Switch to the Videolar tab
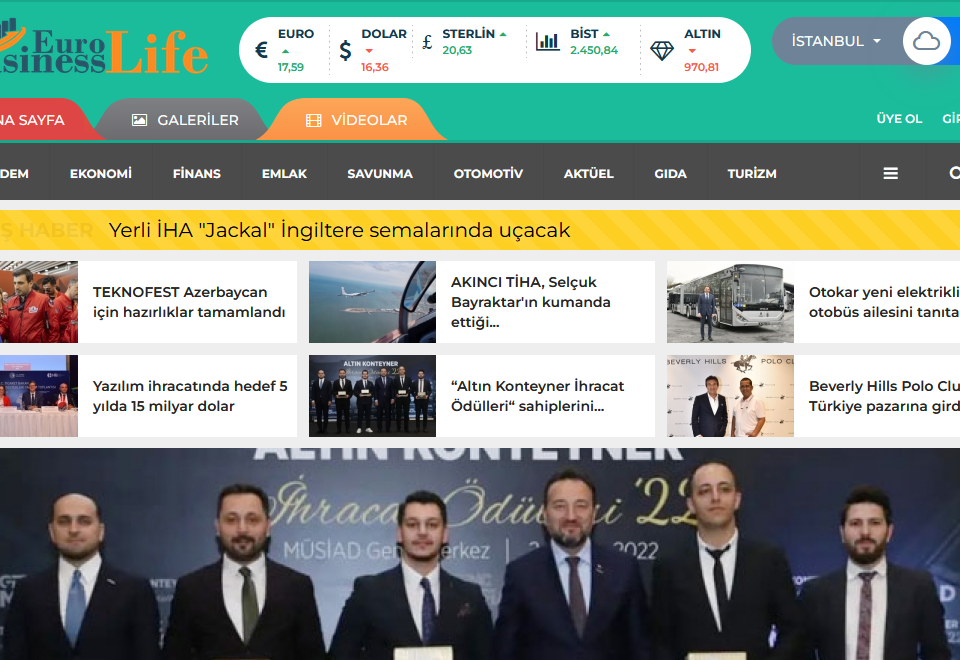The image size is (960, 660). (x=357, y=120)
